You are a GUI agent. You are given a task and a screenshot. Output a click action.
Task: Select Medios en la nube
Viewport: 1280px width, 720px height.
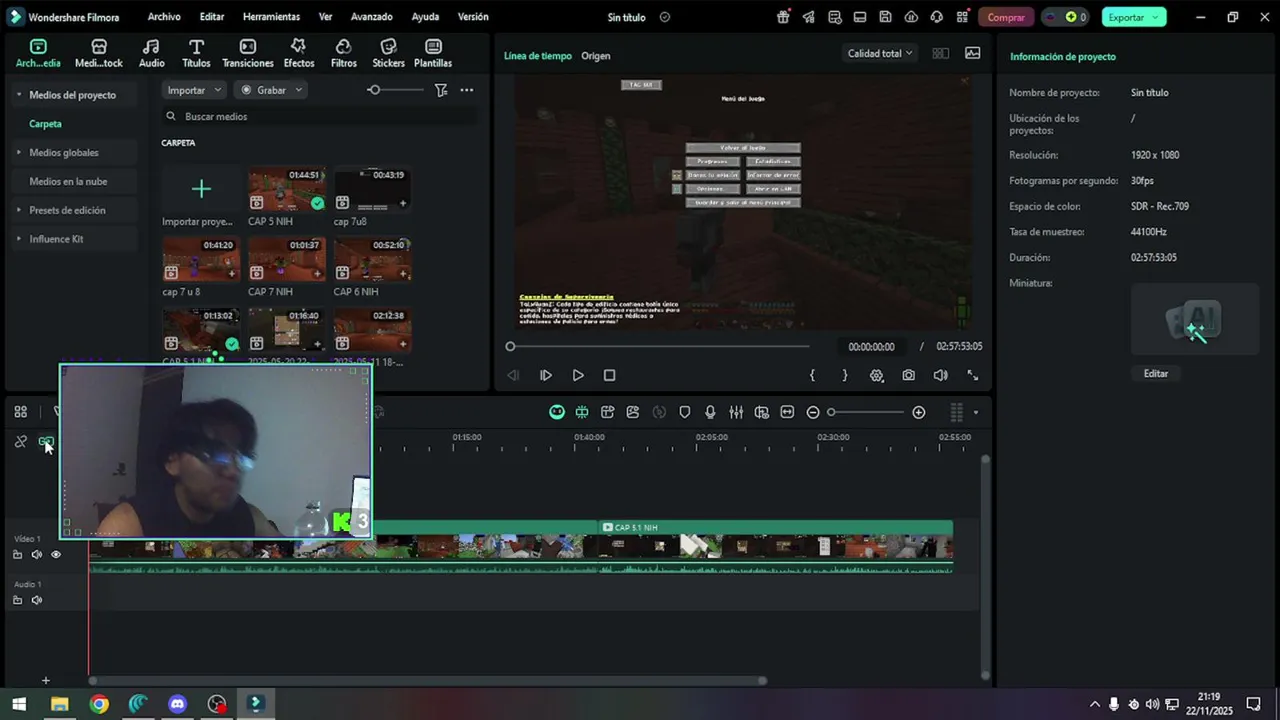pos(68,182)
